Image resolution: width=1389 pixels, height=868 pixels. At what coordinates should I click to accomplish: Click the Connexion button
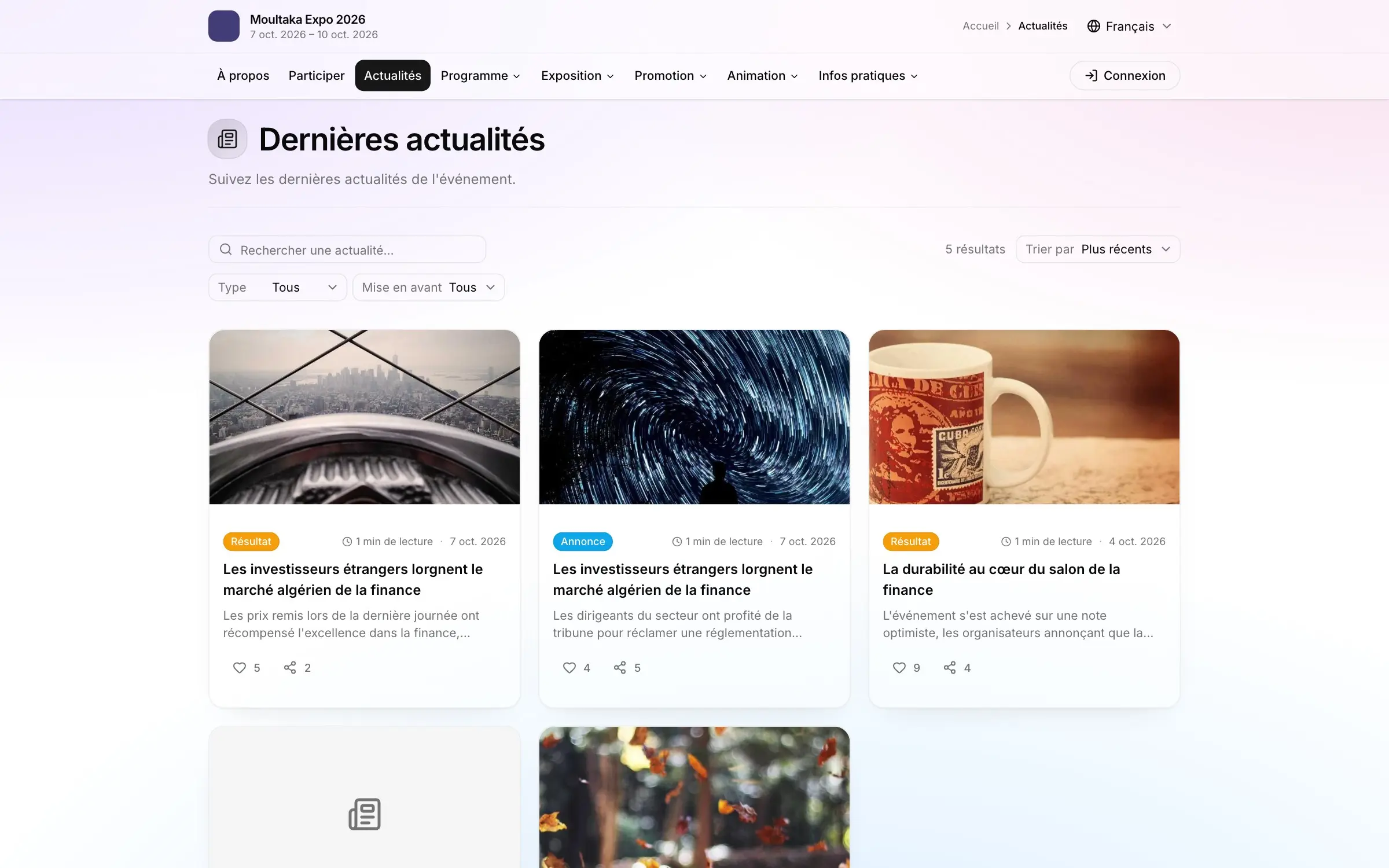pos(1125,76)
